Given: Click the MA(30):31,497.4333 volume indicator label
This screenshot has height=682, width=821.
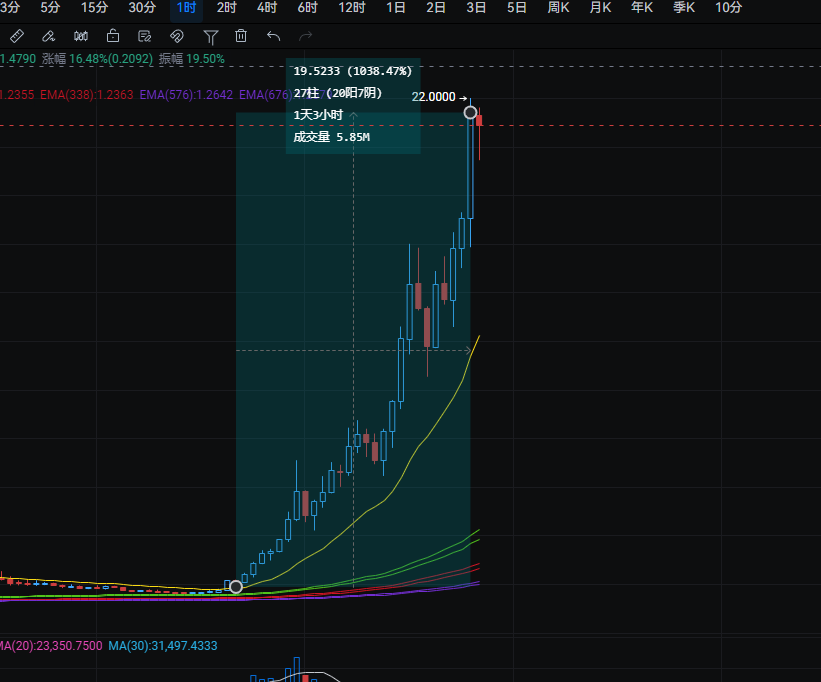Looking at the screenshot, I should pos(163,645).
